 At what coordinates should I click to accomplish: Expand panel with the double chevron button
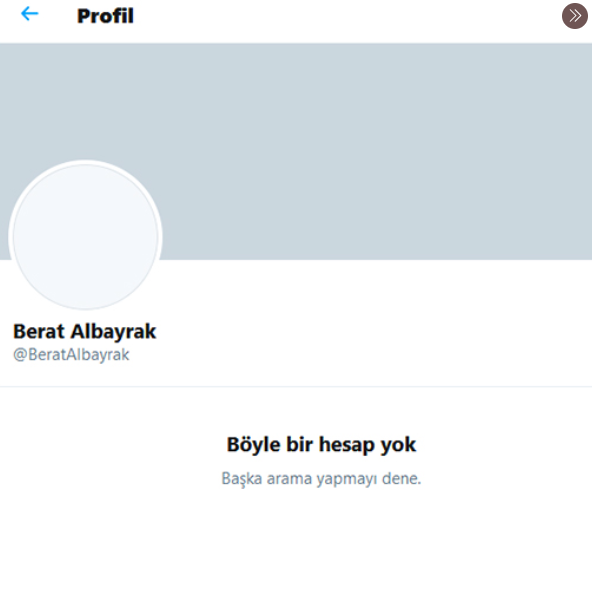pos(574,16)
